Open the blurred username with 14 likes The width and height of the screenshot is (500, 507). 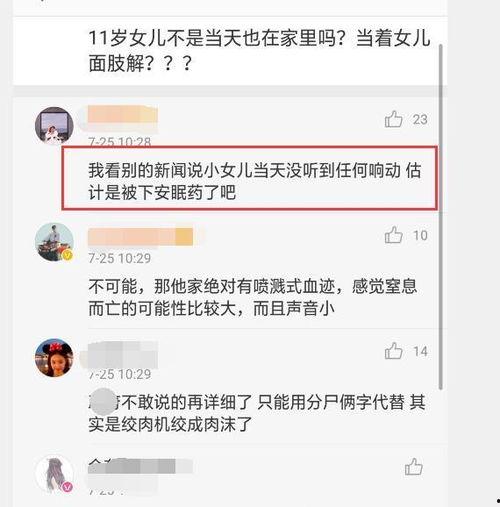pos(122,354)
